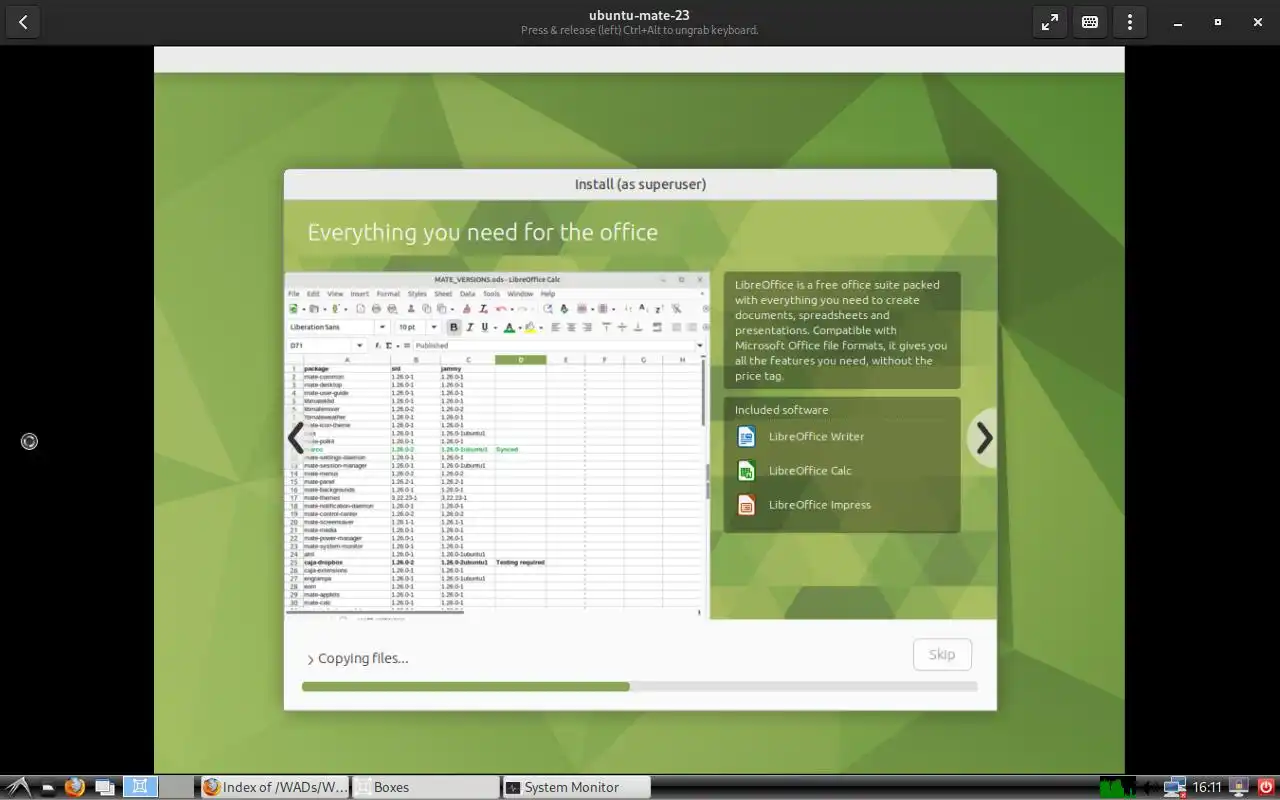The width and height of the screenshot is (1280, 800).
Task: Click the green system load graph
Action: tap(1117, 787)
